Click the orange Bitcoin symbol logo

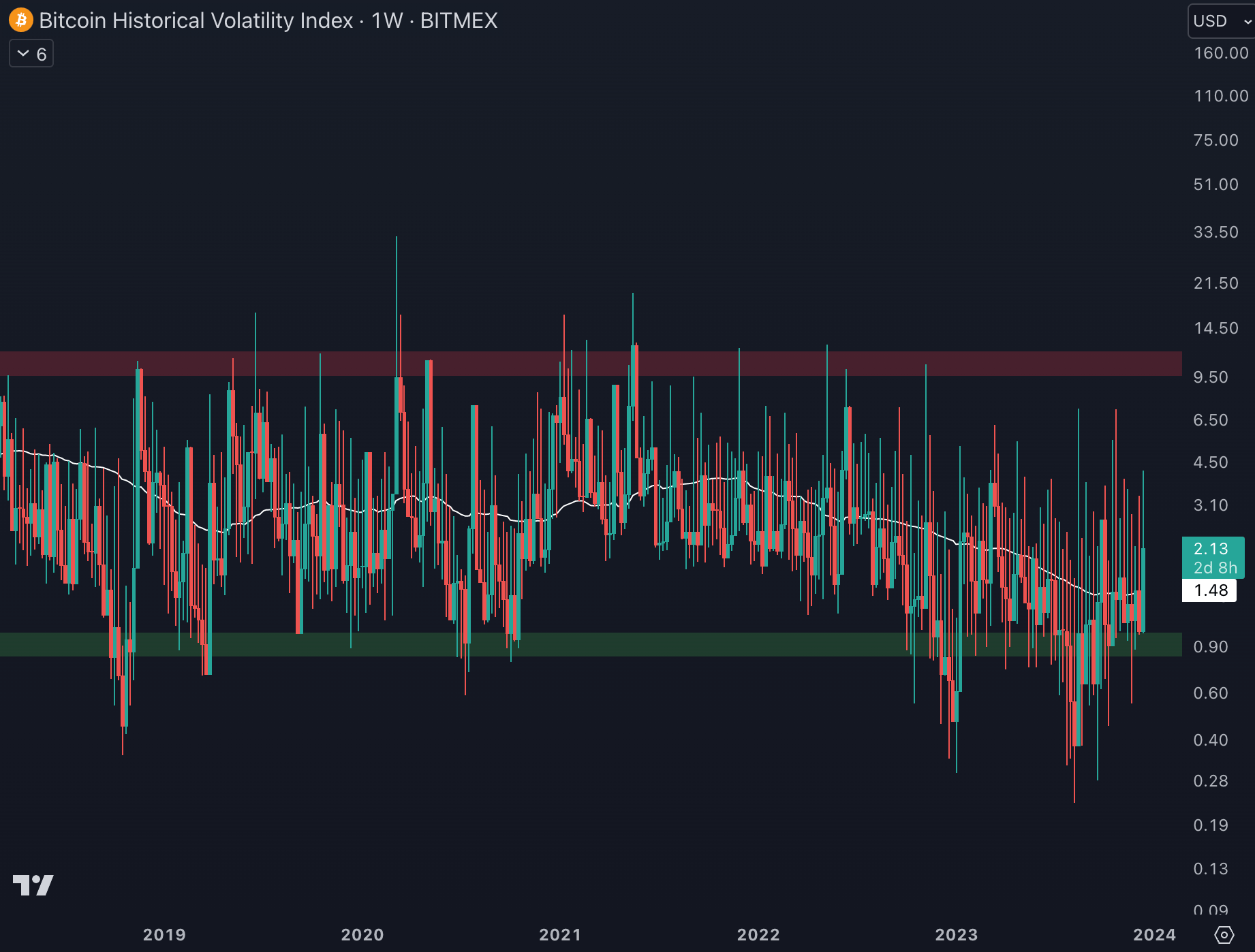tap(21, 20)
